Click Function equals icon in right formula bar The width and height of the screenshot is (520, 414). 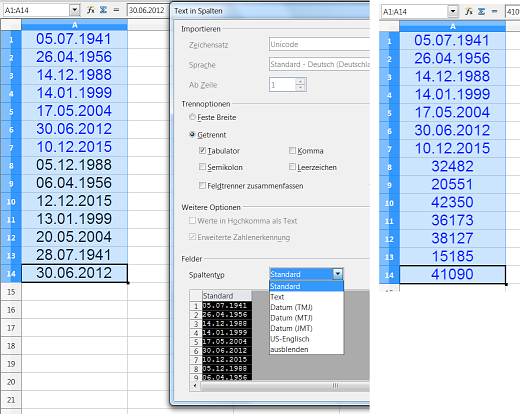[x=494, y=12]
